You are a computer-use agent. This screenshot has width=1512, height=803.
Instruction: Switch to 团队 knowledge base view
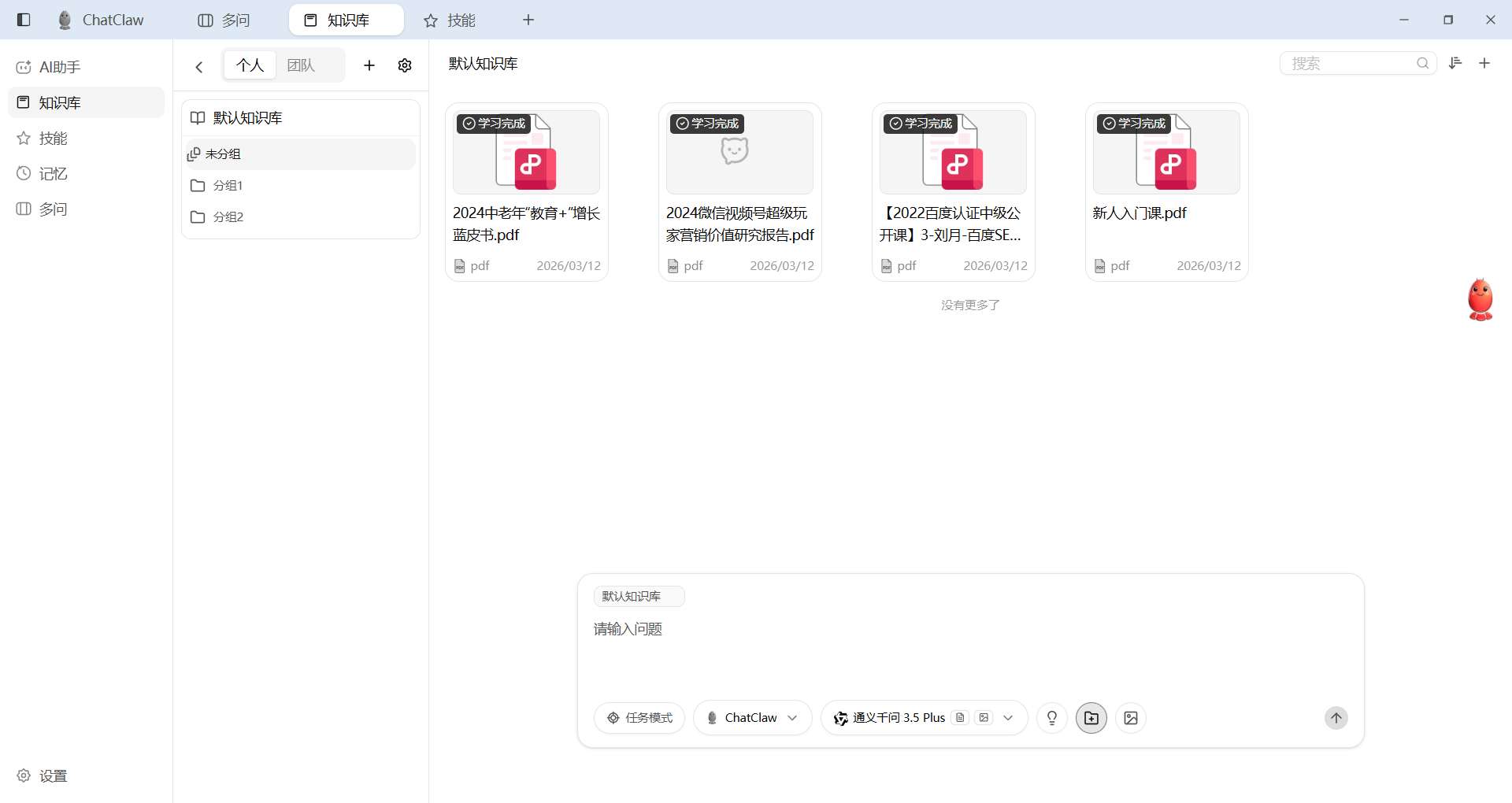[x=300, y=65]
